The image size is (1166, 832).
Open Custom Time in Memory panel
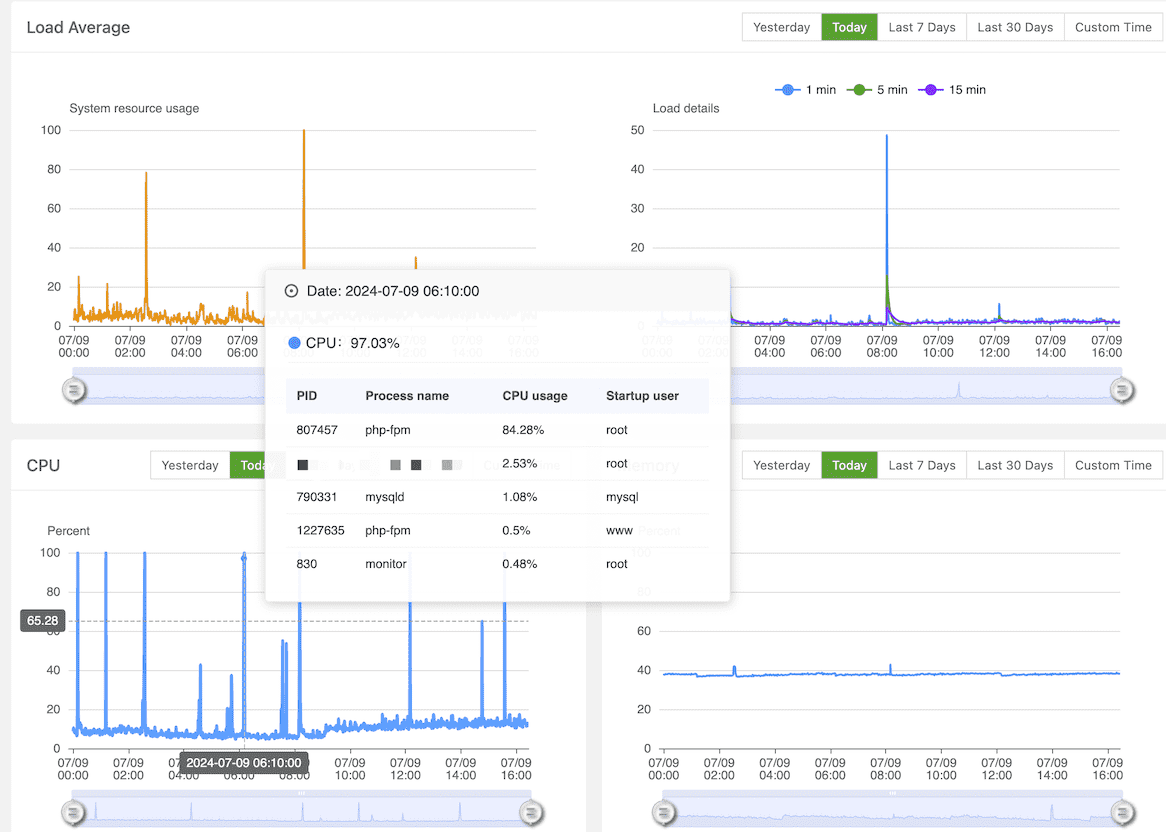coord(1112,465)
